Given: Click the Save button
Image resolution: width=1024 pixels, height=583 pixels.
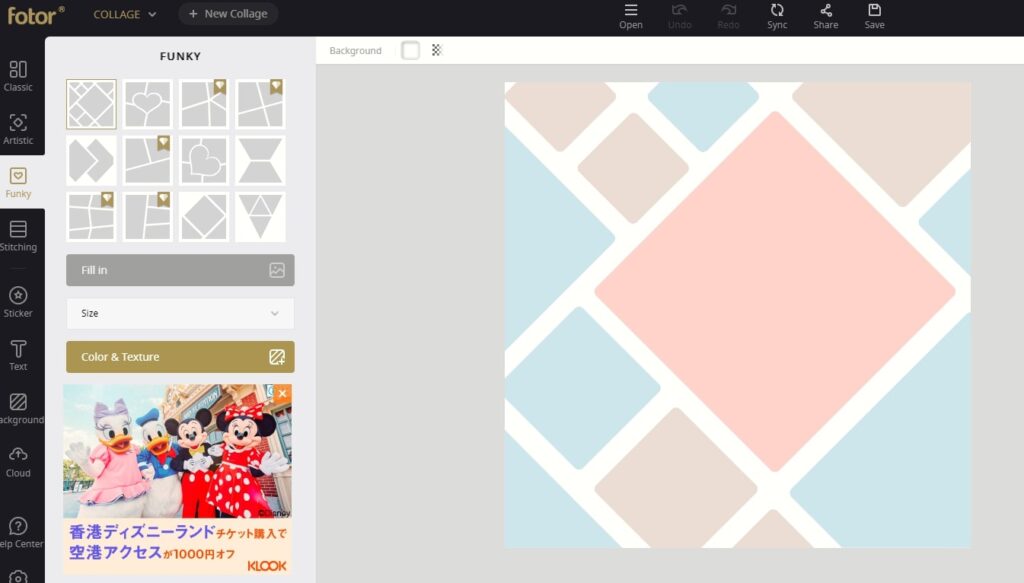Looking at the screenshot, I should pyautogui.click(x=874, y=17).
